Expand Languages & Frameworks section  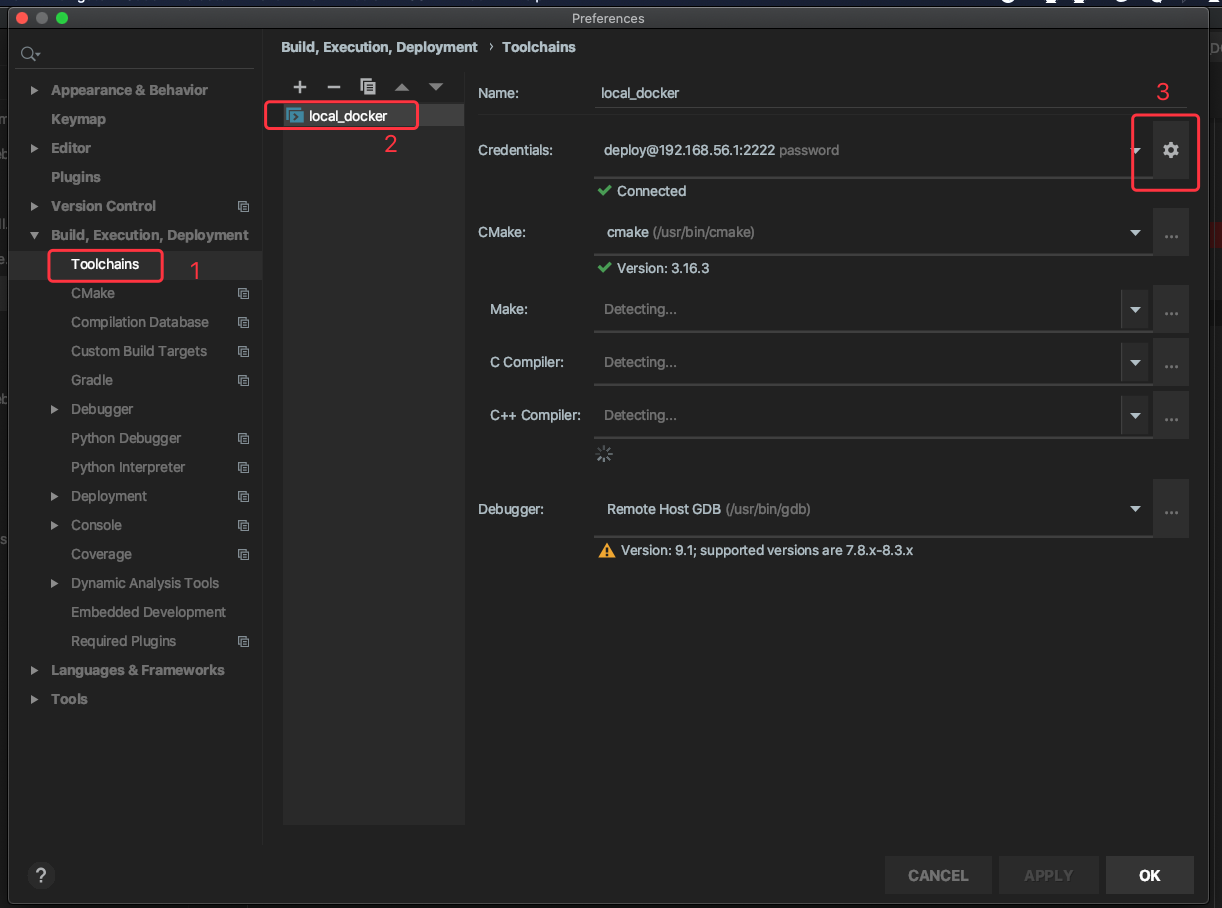35,670
